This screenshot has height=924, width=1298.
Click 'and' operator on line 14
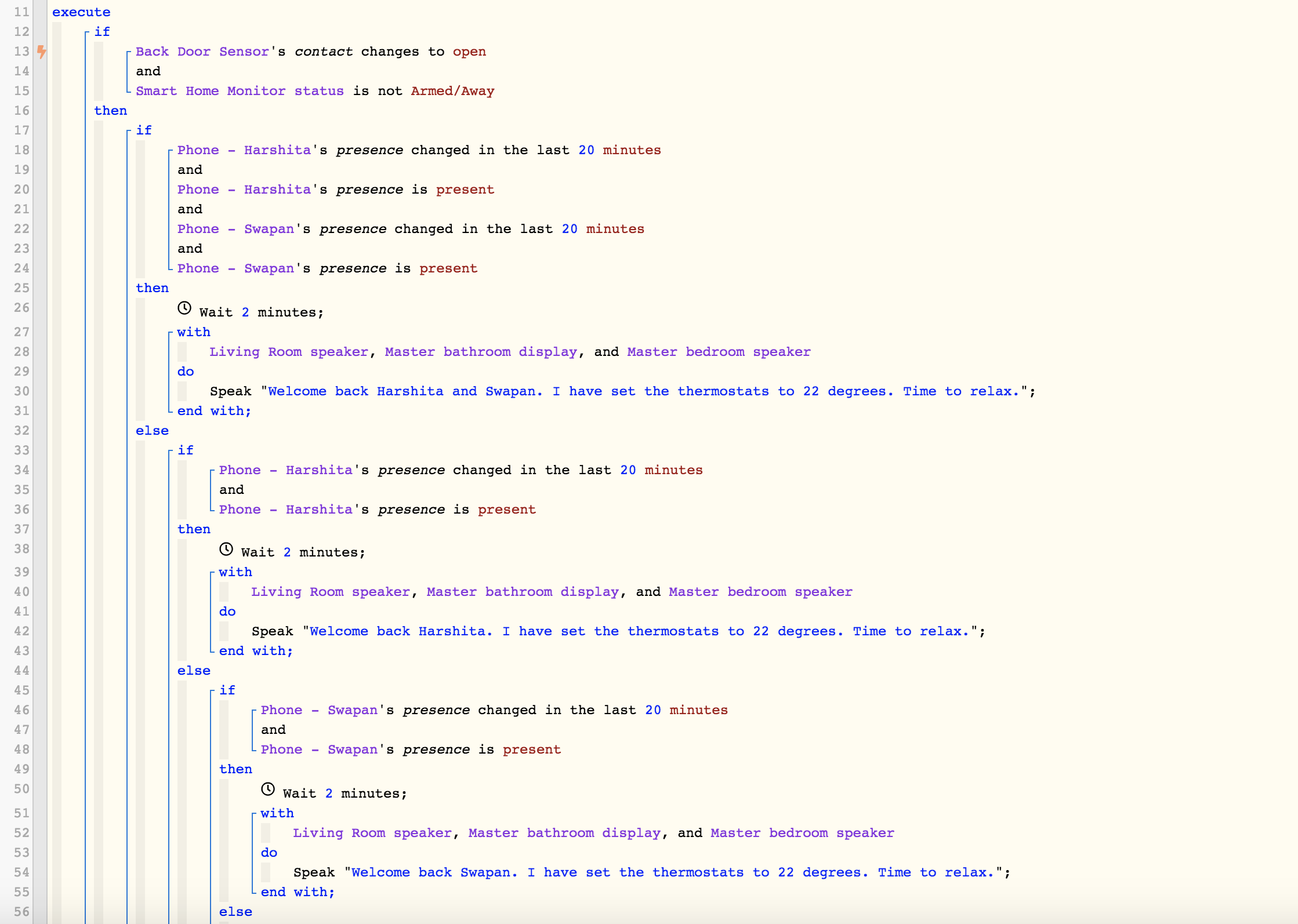click(148, 71)
